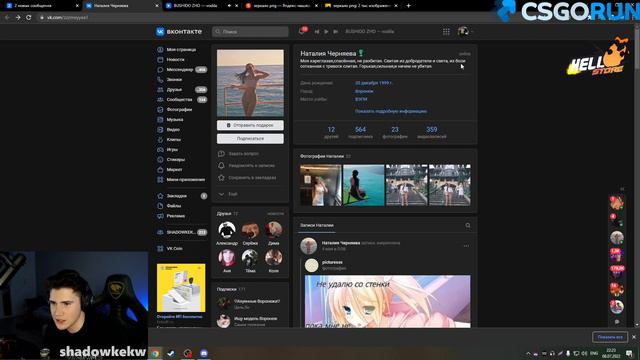Open the 564 подписчика counter
The image size is (640, 360).
tap(360, 133)
